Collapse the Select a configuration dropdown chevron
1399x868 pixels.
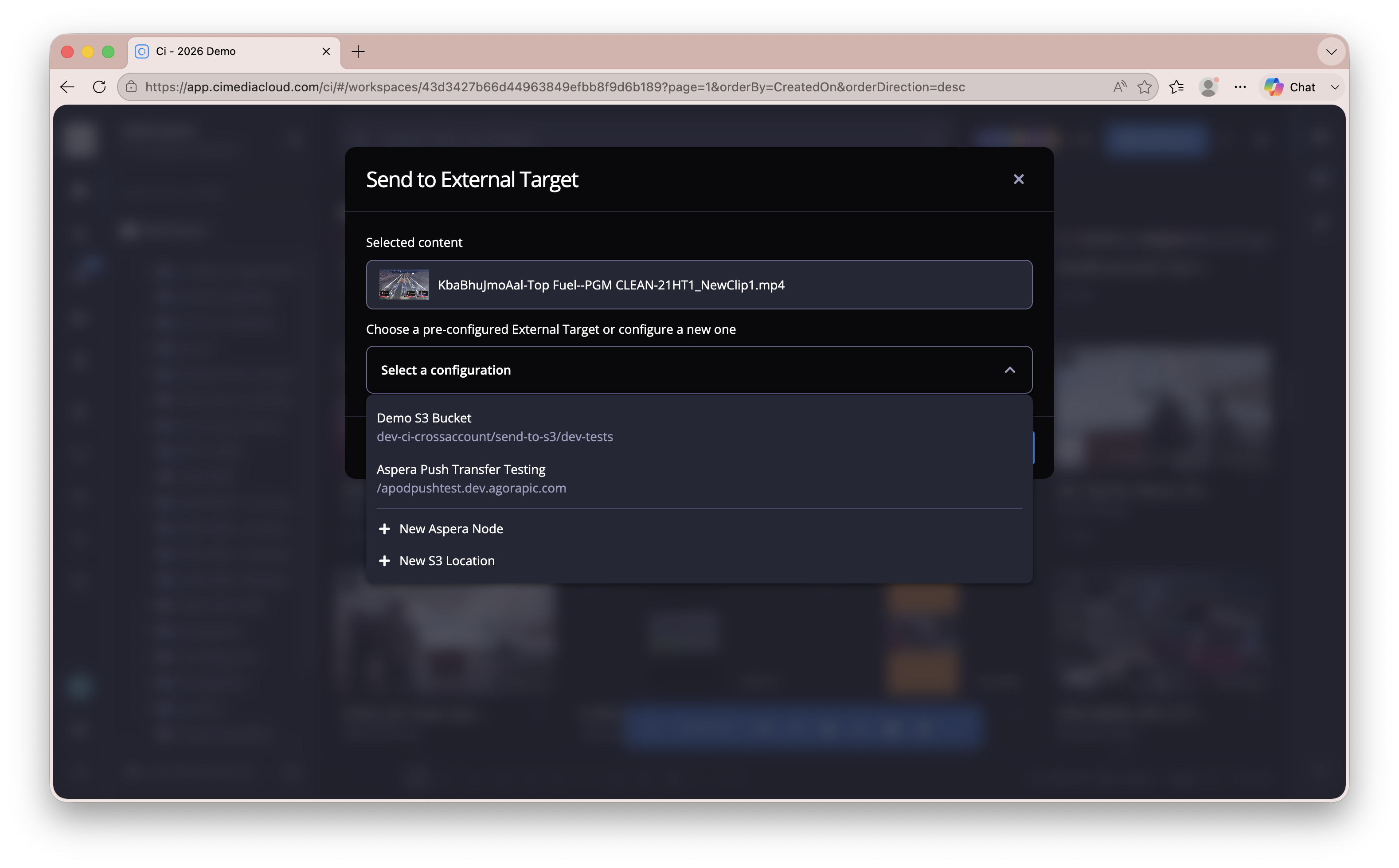(x=1009, y=370)
